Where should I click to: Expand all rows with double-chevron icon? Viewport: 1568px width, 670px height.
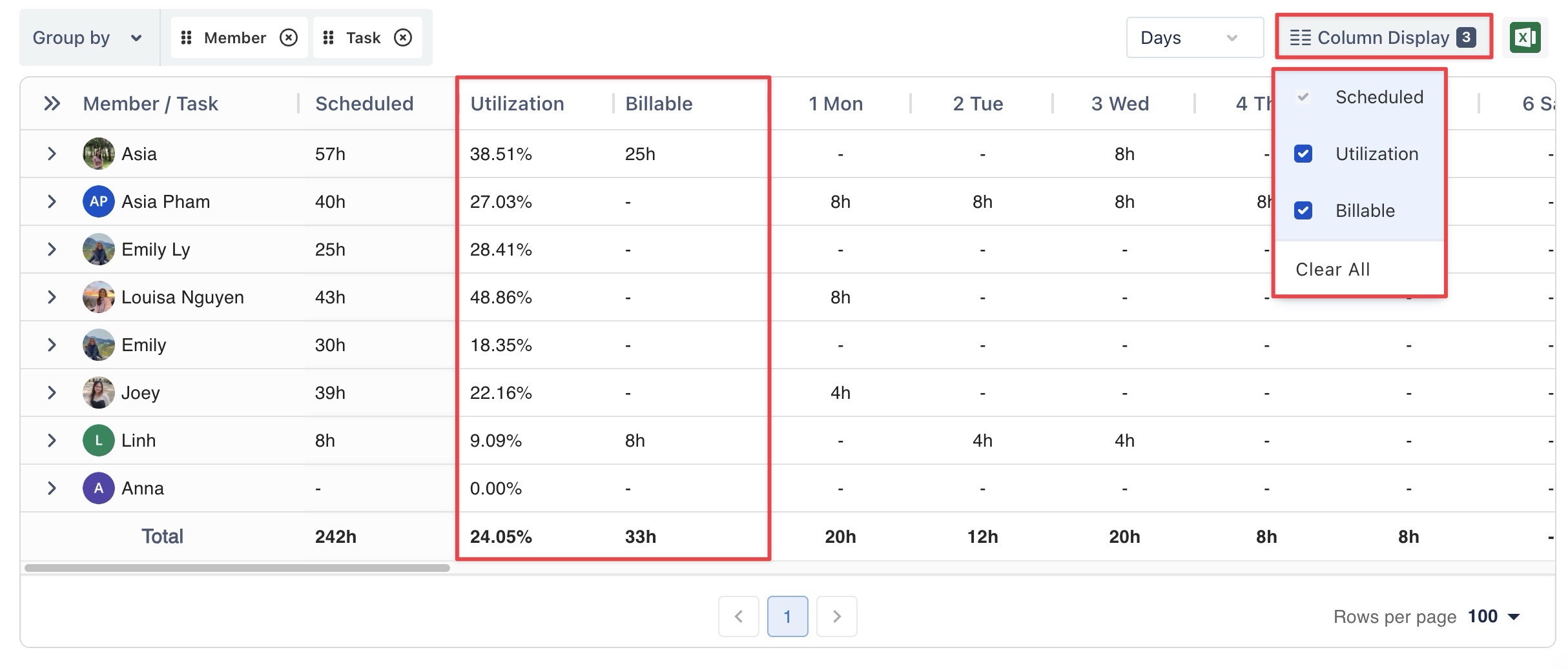[52, 103]
